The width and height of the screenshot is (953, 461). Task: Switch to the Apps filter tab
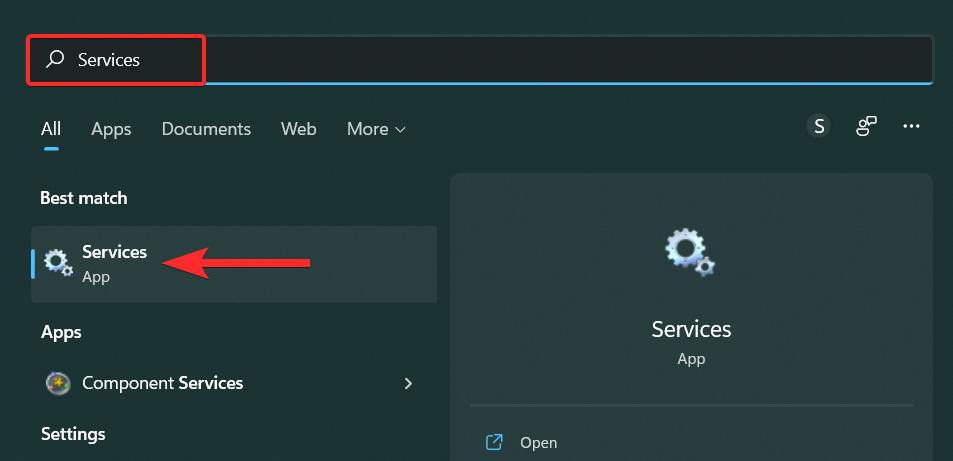click(x=111, y=129)
